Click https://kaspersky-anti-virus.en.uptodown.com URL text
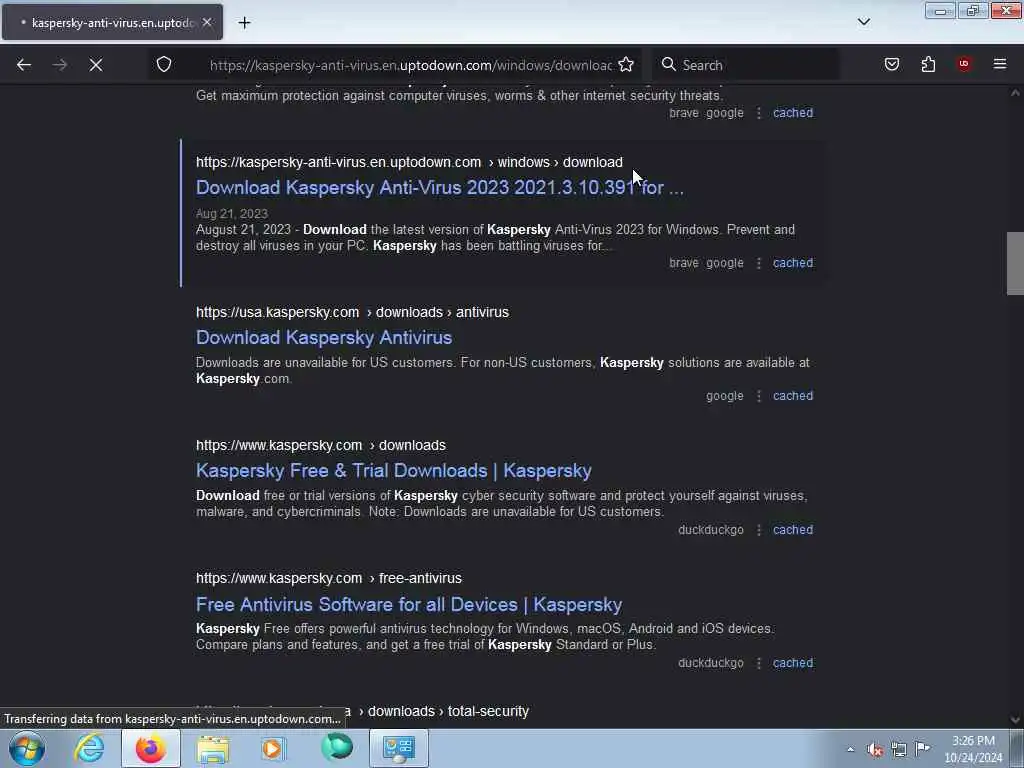The image size is (1024, 768). 338,162
